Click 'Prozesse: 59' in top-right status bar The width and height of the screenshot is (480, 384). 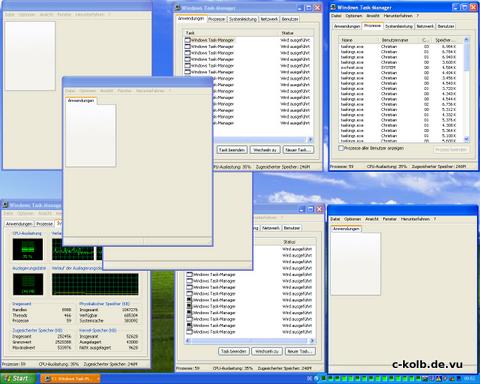tap(342, 166)
